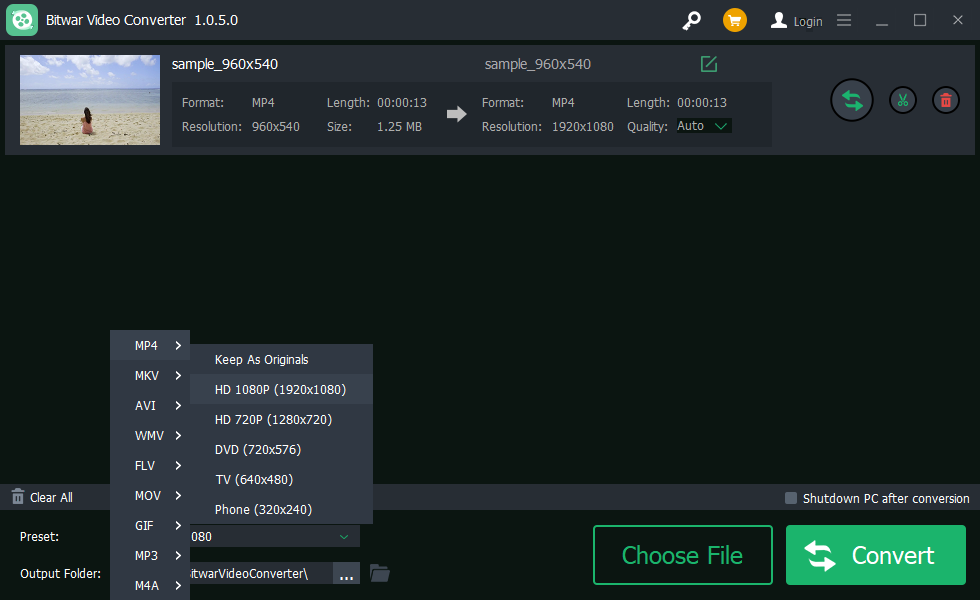Close the Bitwar Video Converter window

point(958,21)
